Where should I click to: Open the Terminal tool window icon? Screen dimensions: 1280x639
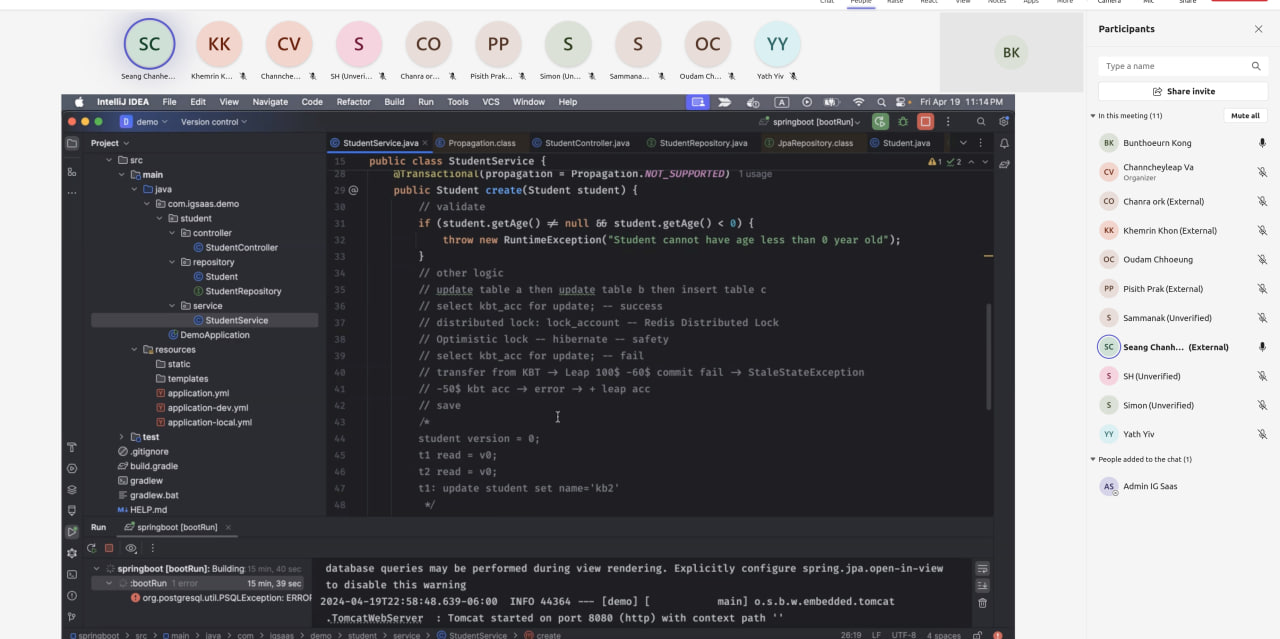[72, 574]
